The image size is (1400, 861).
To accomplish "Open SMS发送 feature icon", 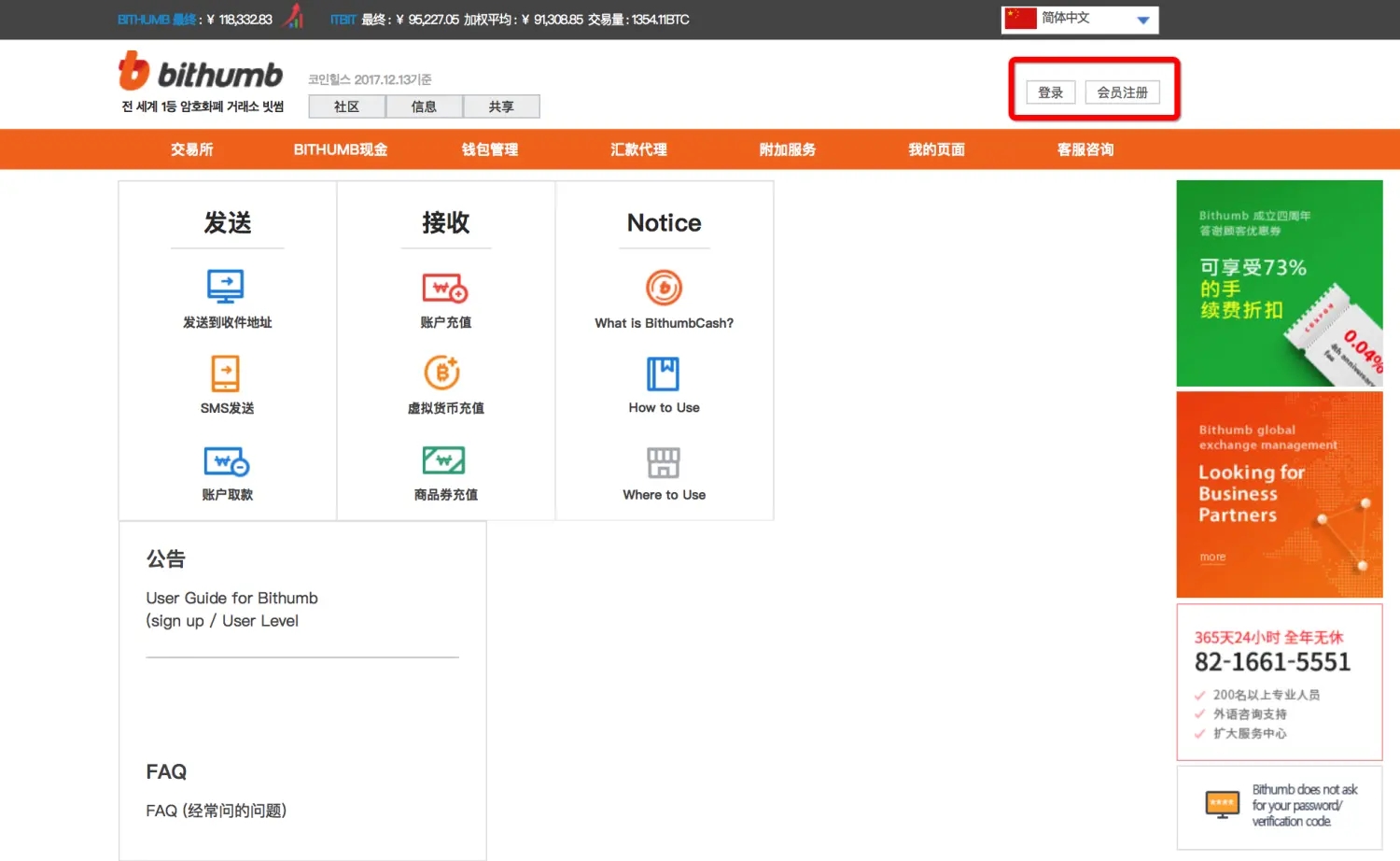I will 226,372.
